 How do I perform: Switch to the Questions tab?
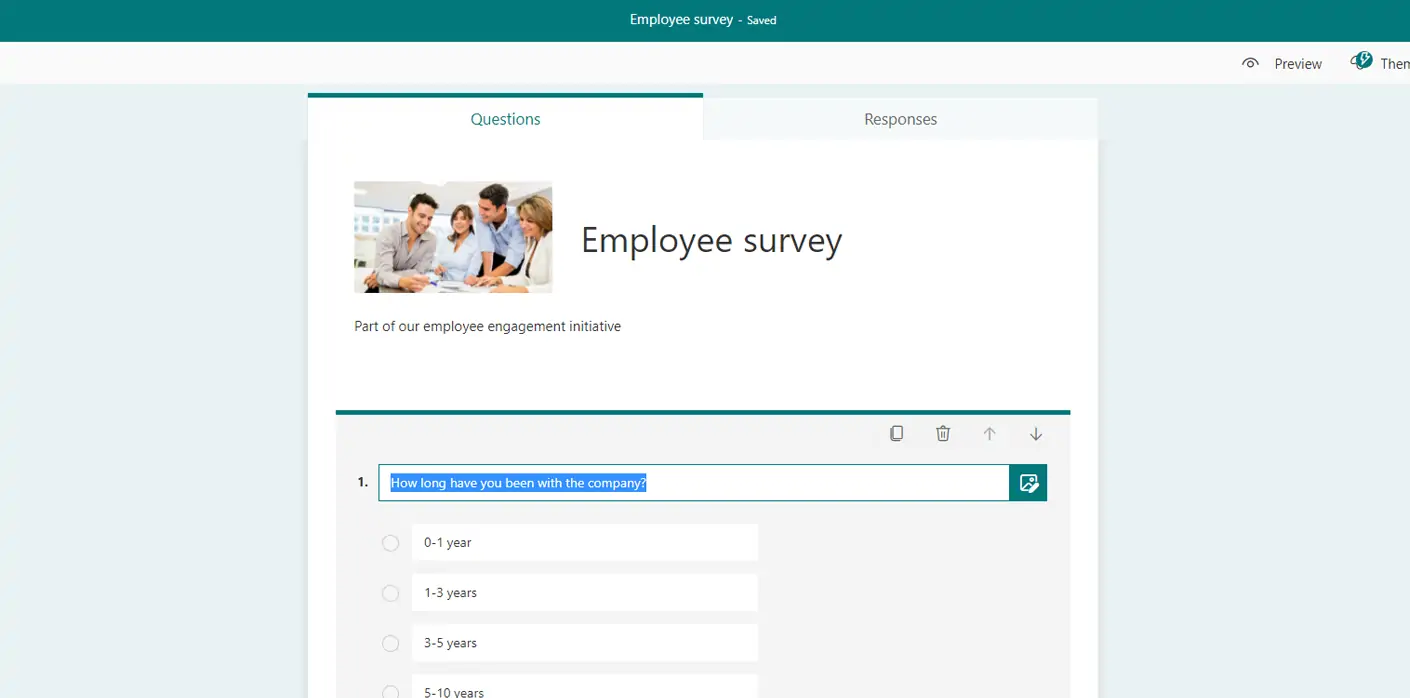(505, 118)
